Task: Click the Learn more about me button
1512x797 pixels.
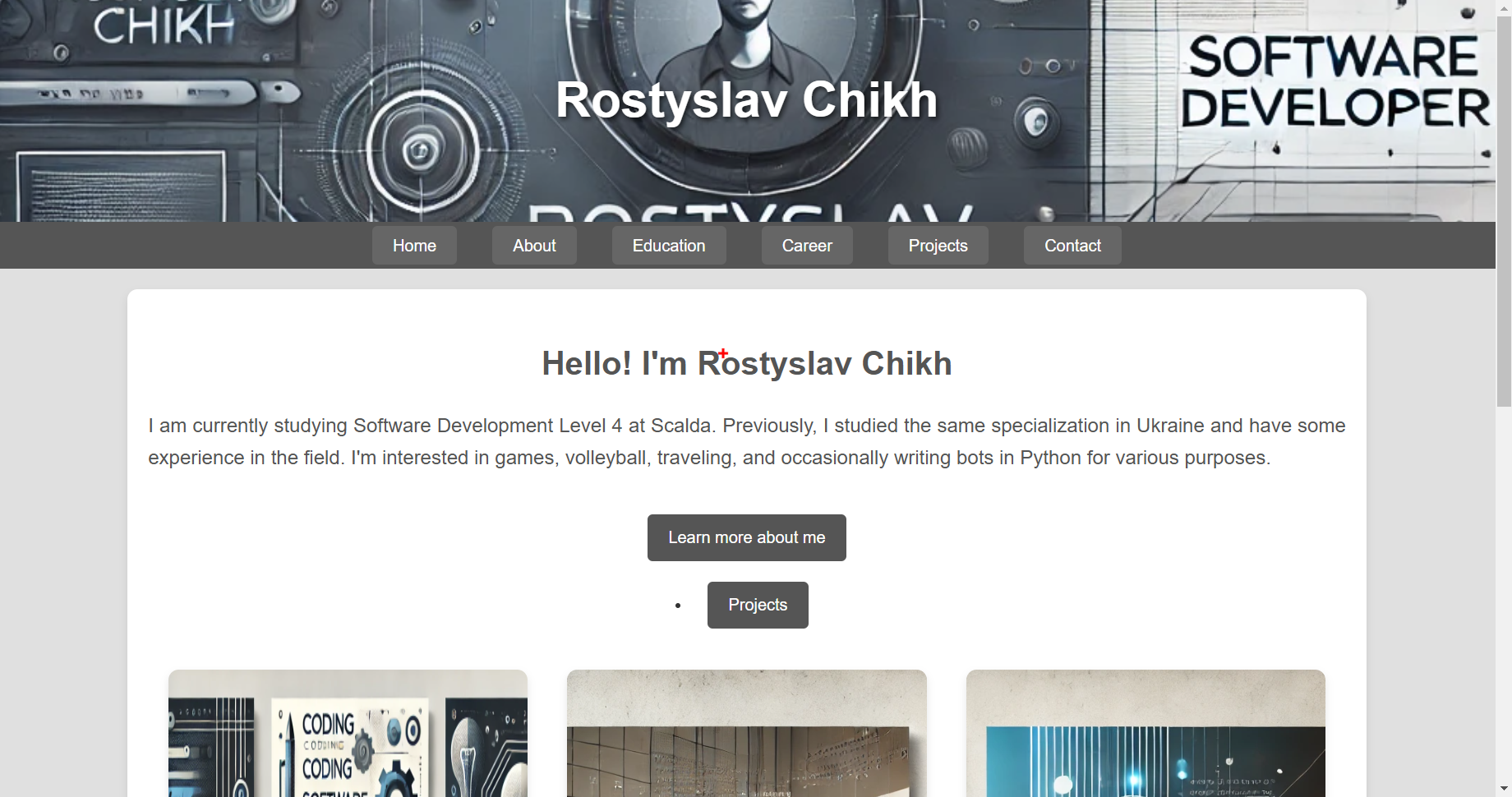Action: [747, 537]
